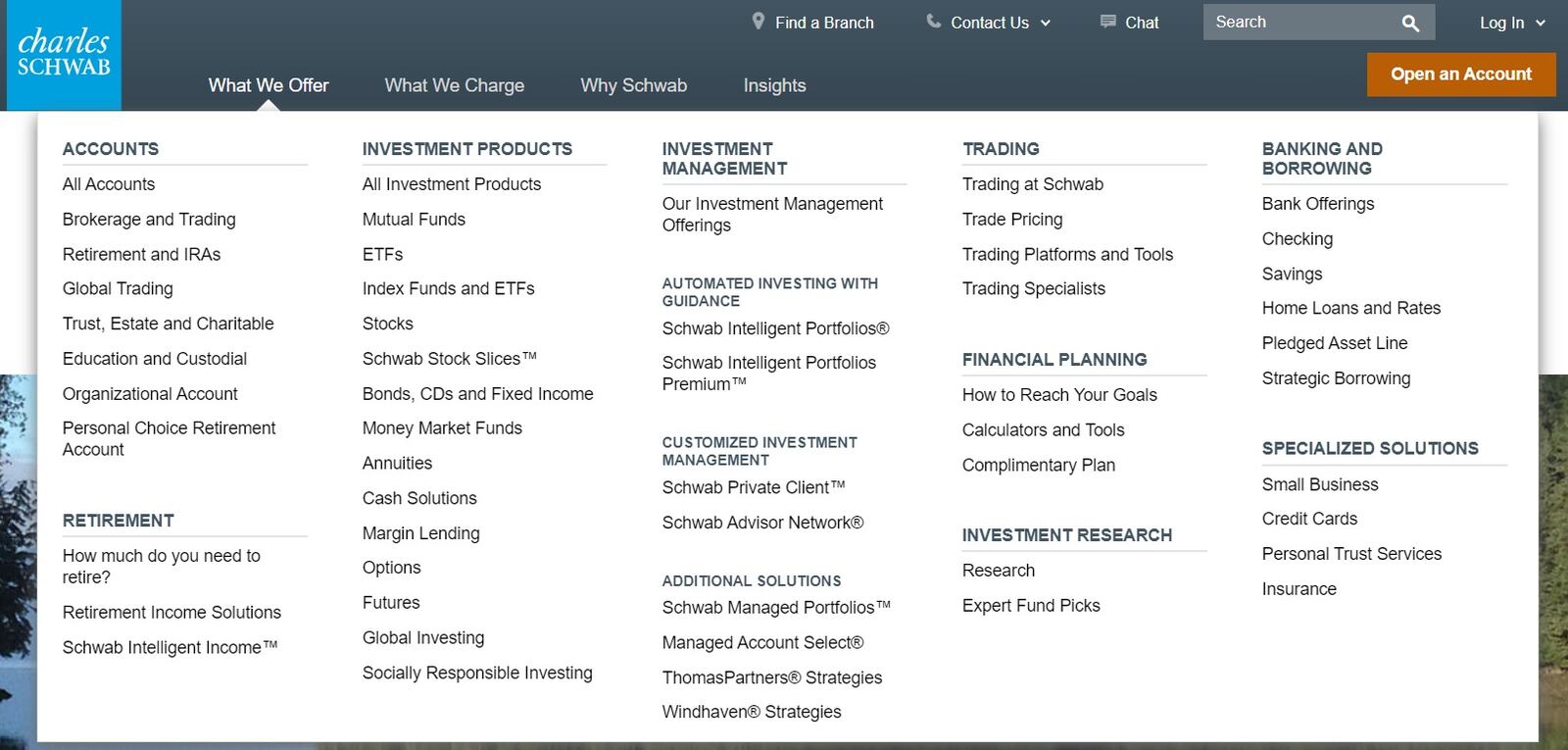The width and height of the screenshot is (1568, 750).
Task: Select Personal Trust Services
Action: [x=1352, y=554]
